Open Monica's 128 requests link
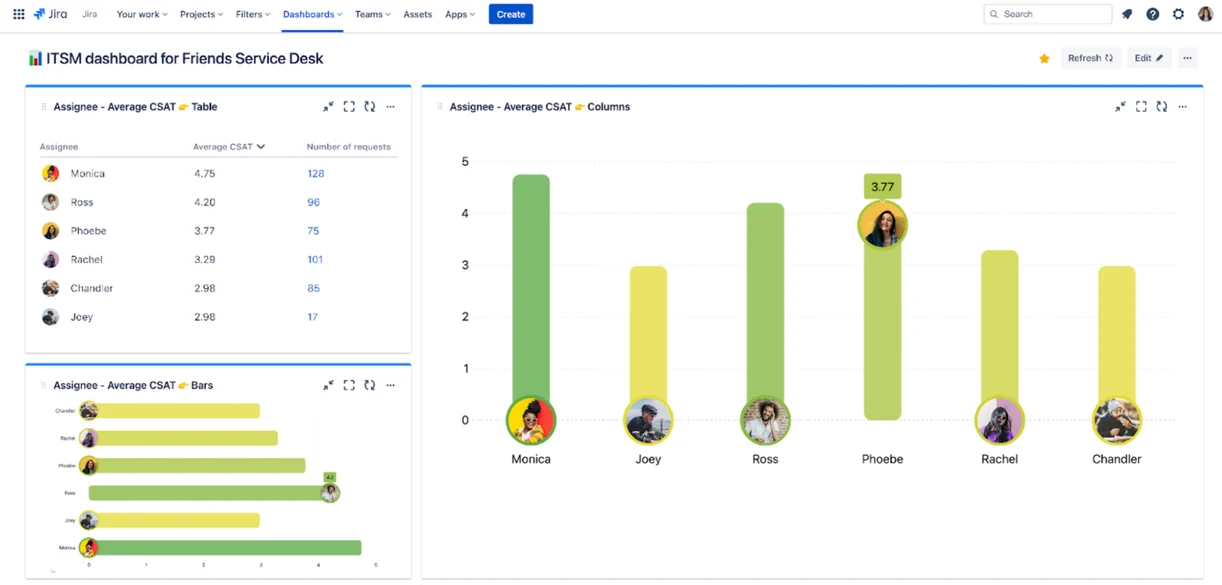This screenshot has width=1222, height=585. pos(316,174)
